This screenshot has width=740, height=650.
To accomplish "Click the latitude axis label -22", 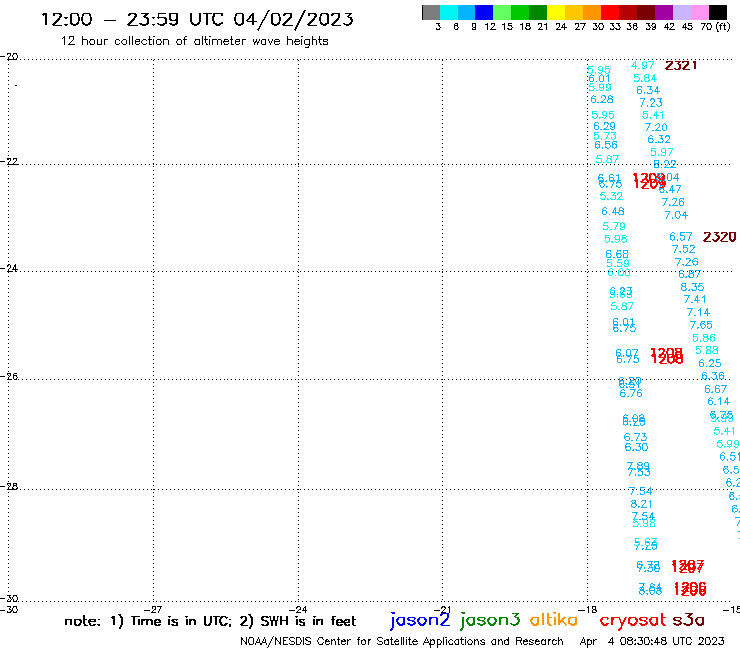I will 9,161.
